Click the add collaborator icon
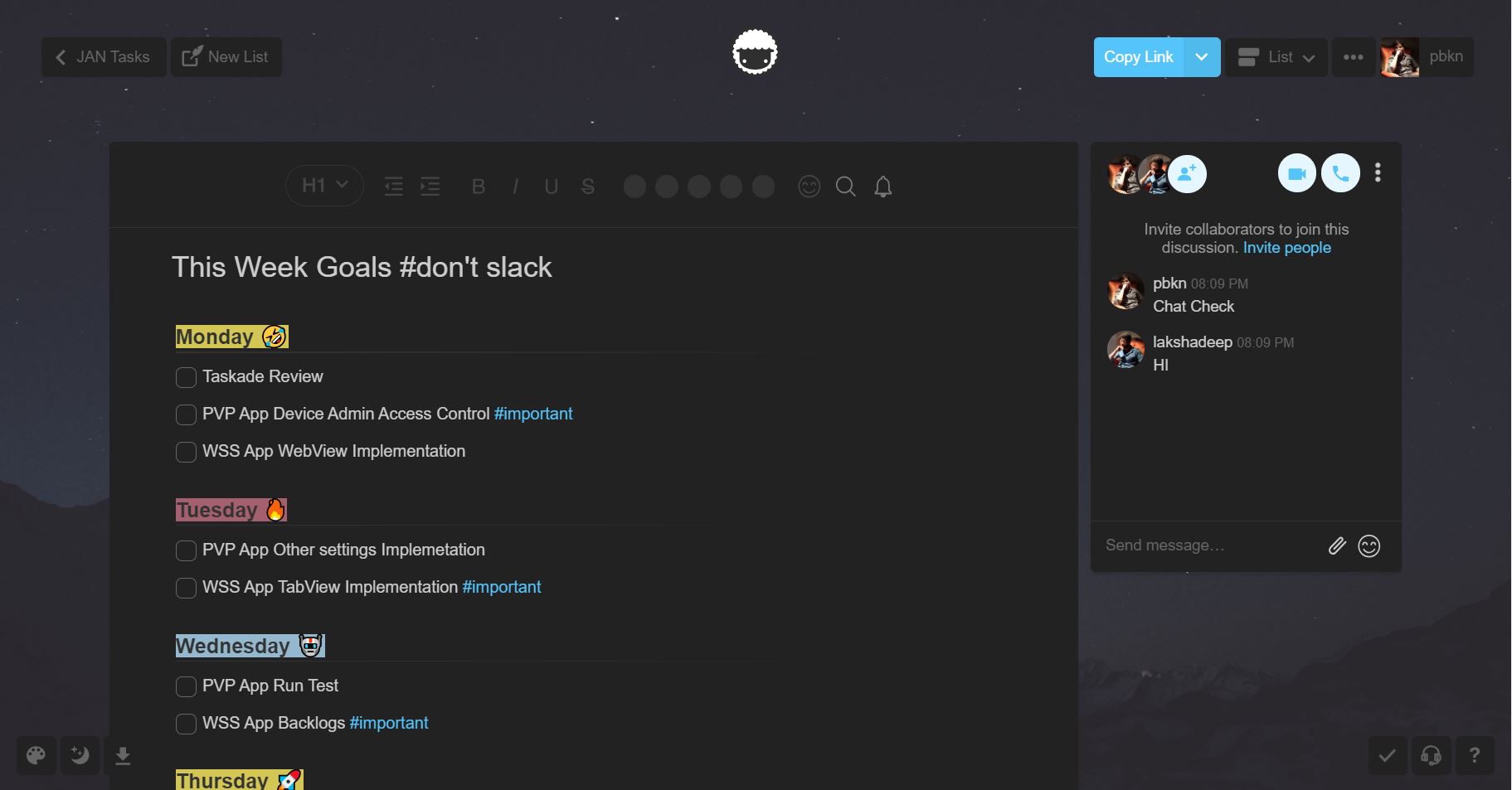Image resolution: width=1512 pixels, height=790 pixels. click(x=1188, y=174)
